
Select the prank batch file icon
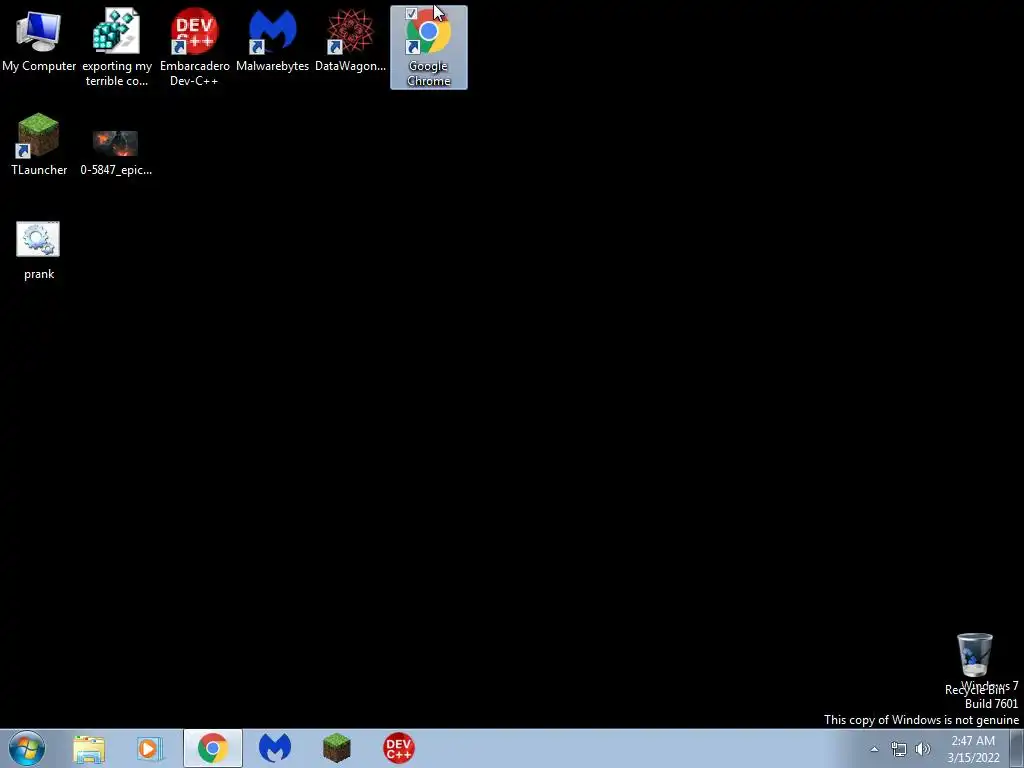39,251
